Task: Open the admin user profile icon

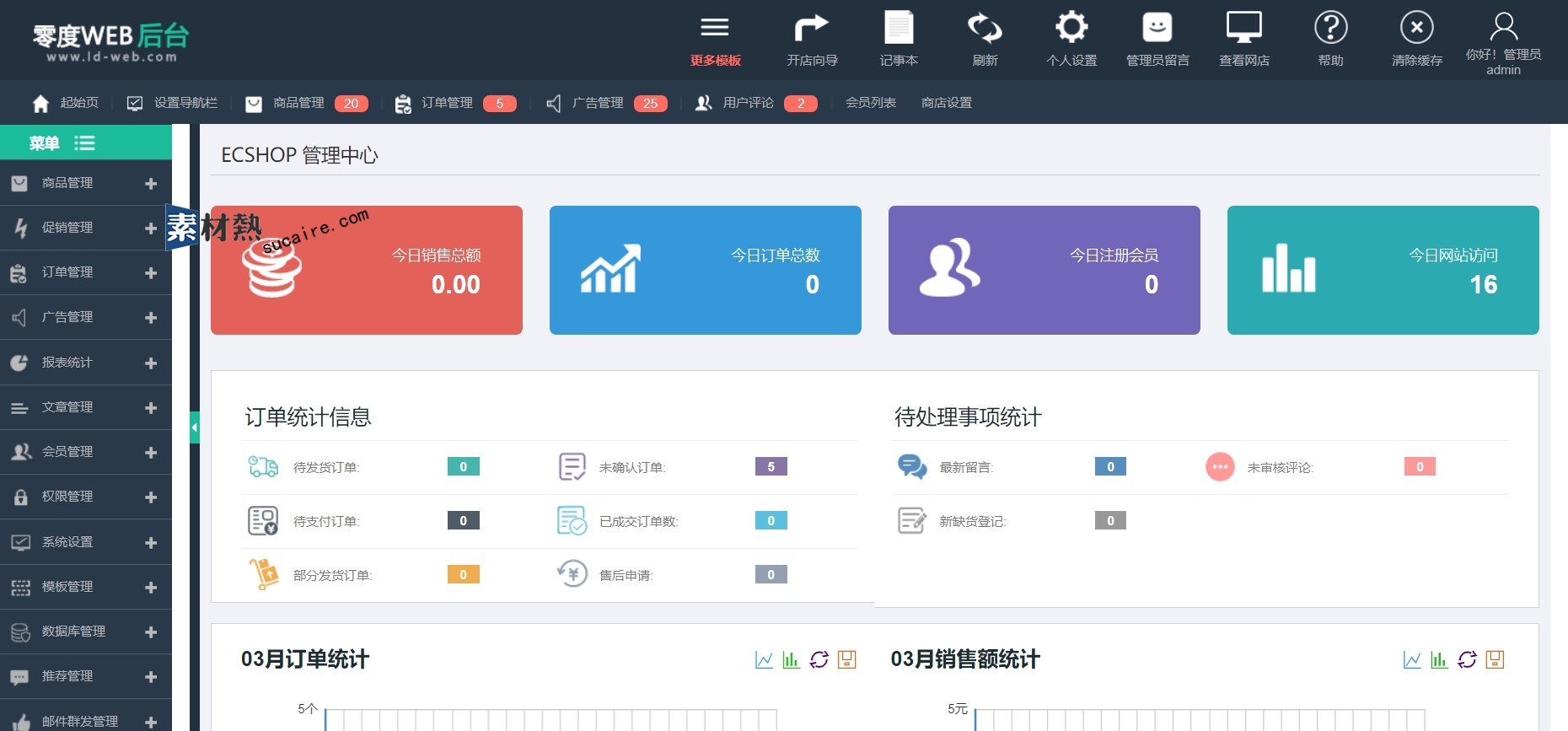Action: (x=1504, y=27)
